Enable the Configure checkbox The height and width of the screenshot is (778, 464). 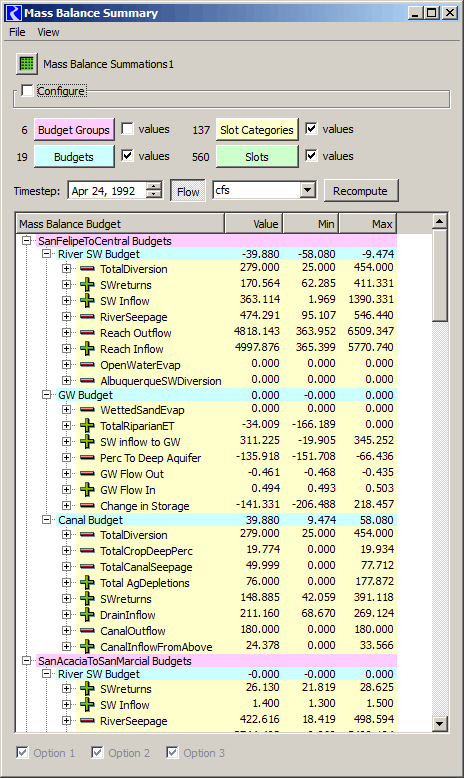coord(27,91)
